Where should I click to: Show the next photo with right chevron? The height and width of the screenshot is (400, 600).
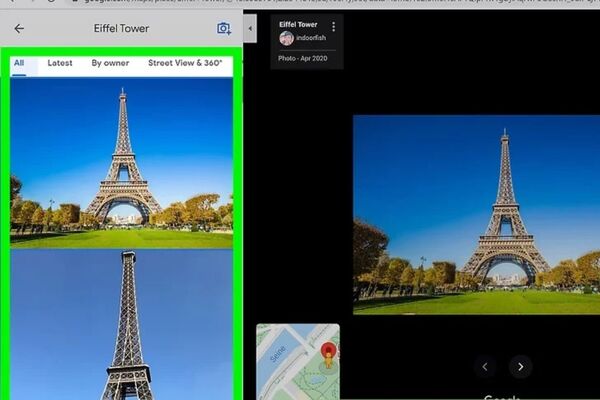click(520, 366)
